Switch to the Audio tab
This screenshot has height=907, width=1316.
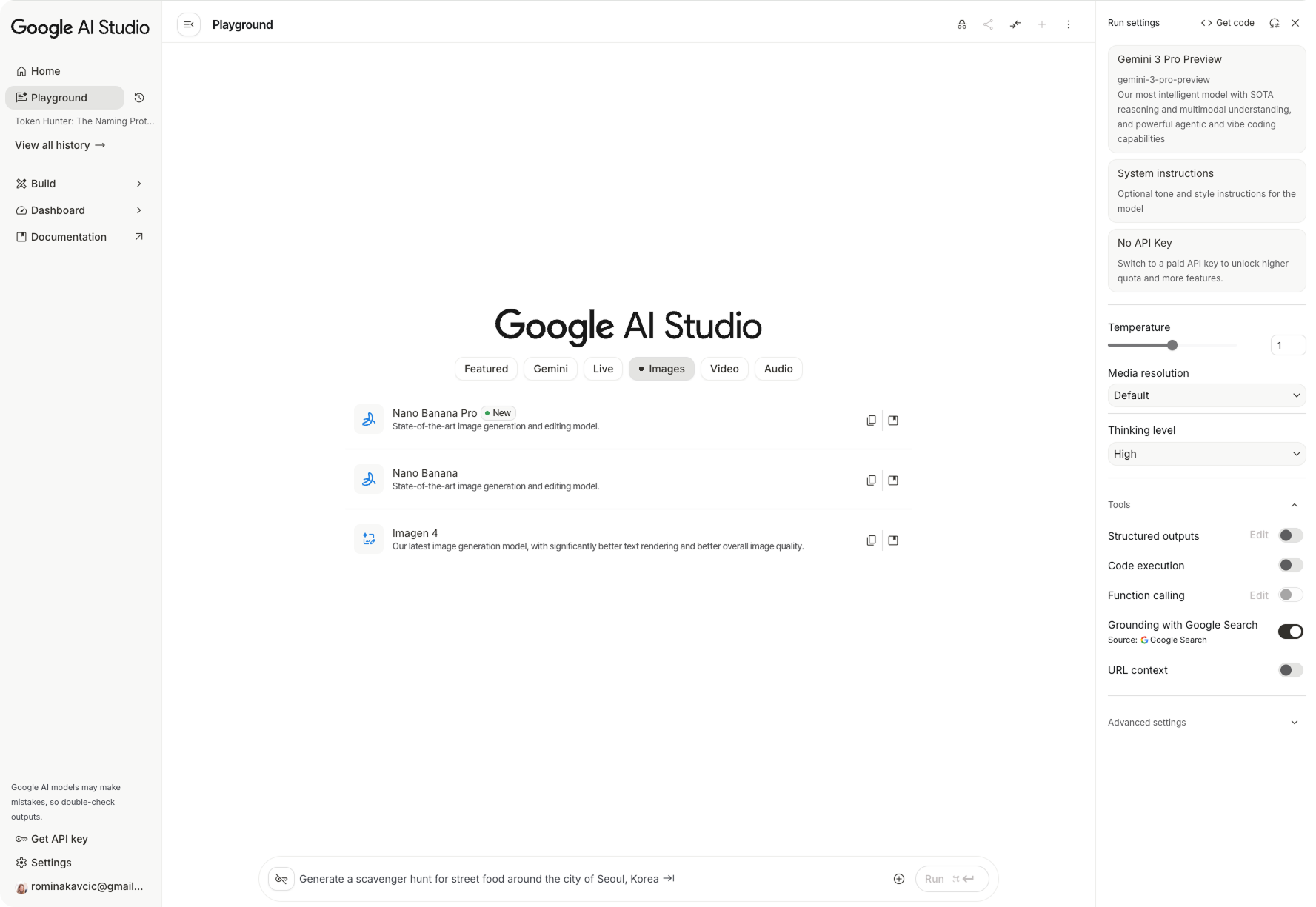[778, 369]
